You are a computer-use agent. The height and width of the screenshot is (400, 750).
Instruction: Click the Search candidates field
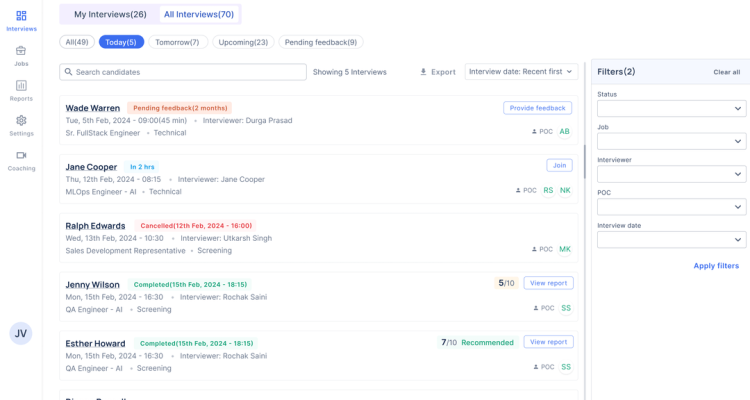(x=183, y=72)
